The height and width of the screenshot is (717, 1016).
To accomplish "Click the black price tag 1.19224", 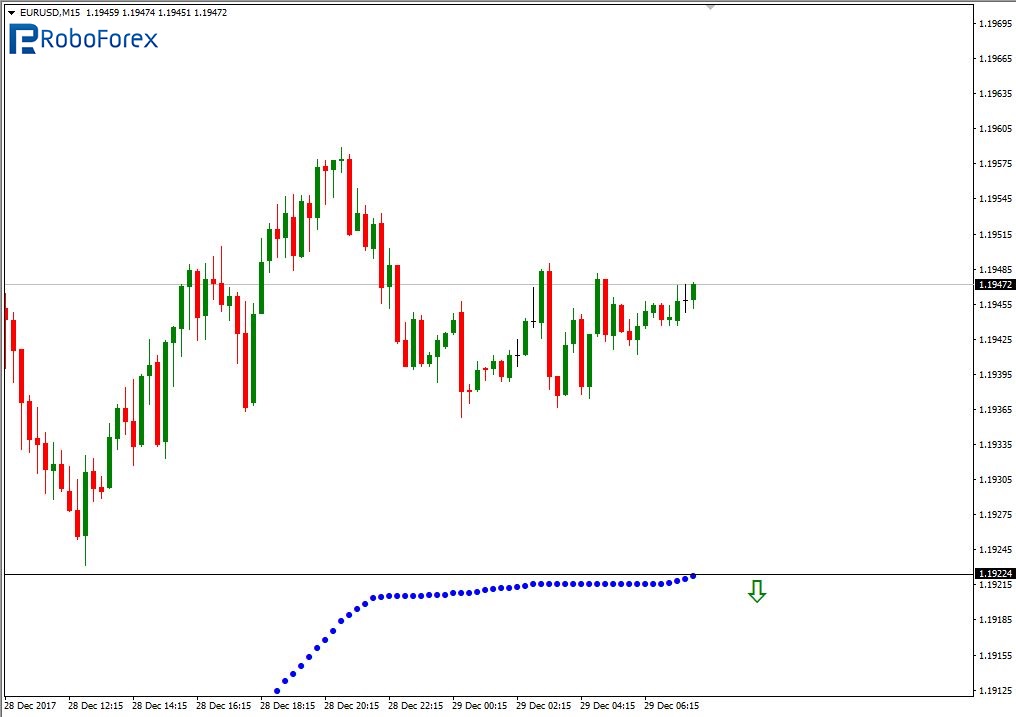I will click(992, 574).
